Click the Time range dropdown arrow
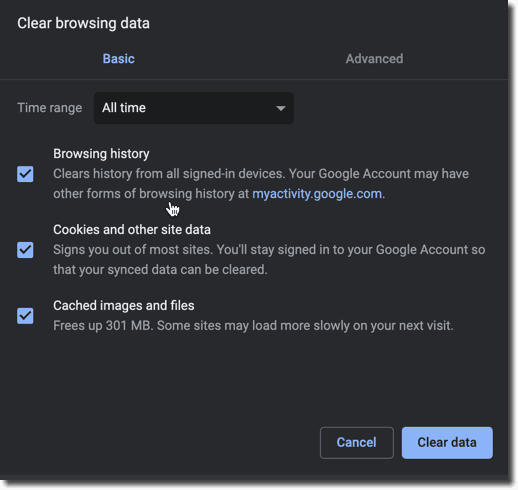Image resolution: width=518 pixels, height=490 pixels. 281,108
